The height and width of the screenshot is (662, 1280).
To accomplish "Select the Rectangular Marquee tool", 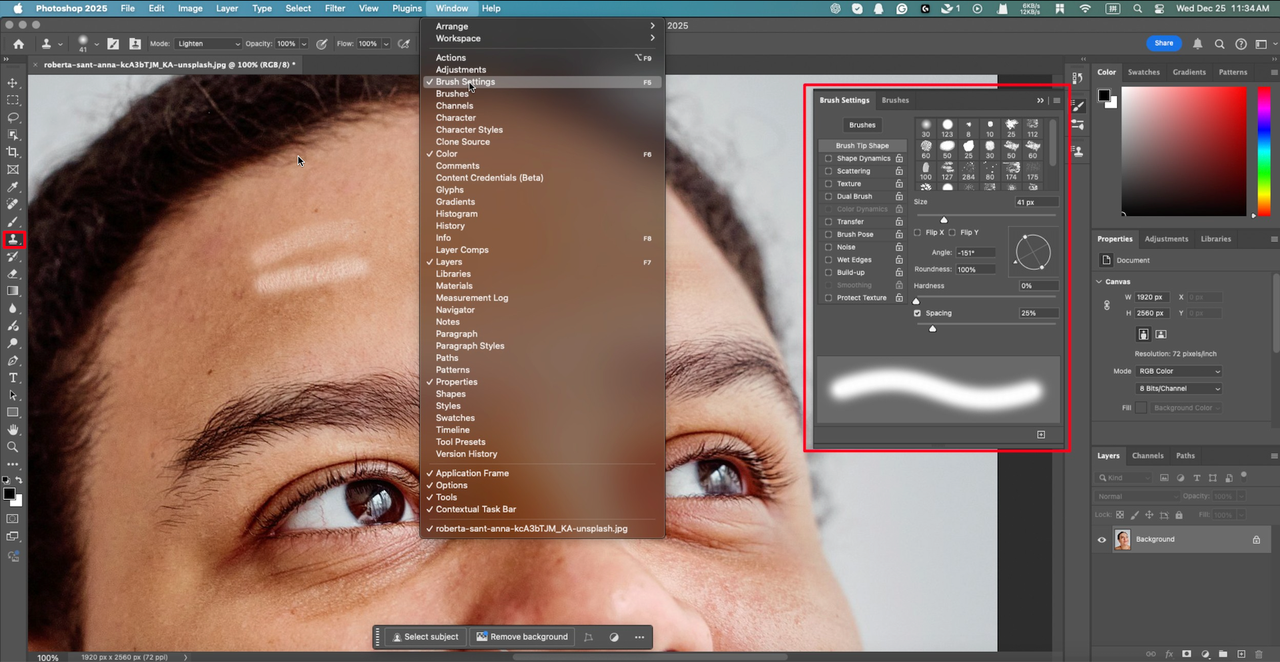I will coord(13,100).
